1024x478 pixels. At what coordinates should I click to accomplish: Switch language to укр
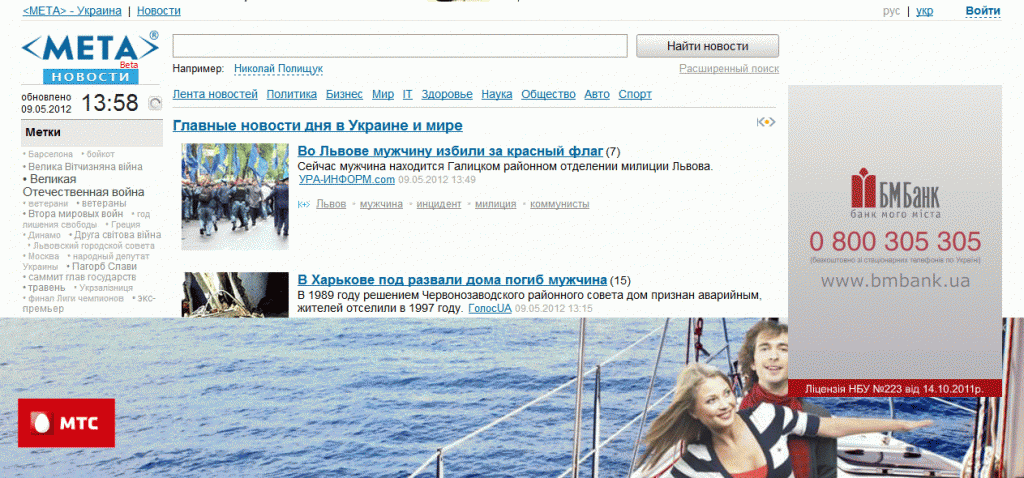click(924, 10)
